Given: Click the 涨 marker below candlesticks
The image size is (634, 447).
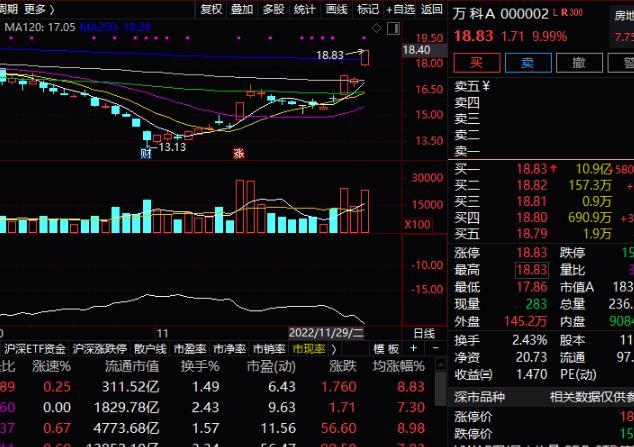Looking at the screenshot, I should pos(238,153).
